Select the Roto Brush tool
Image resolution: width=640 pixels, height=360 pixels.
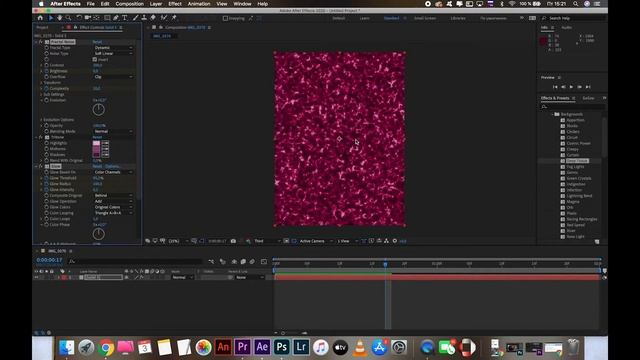(x=164, y=18)
